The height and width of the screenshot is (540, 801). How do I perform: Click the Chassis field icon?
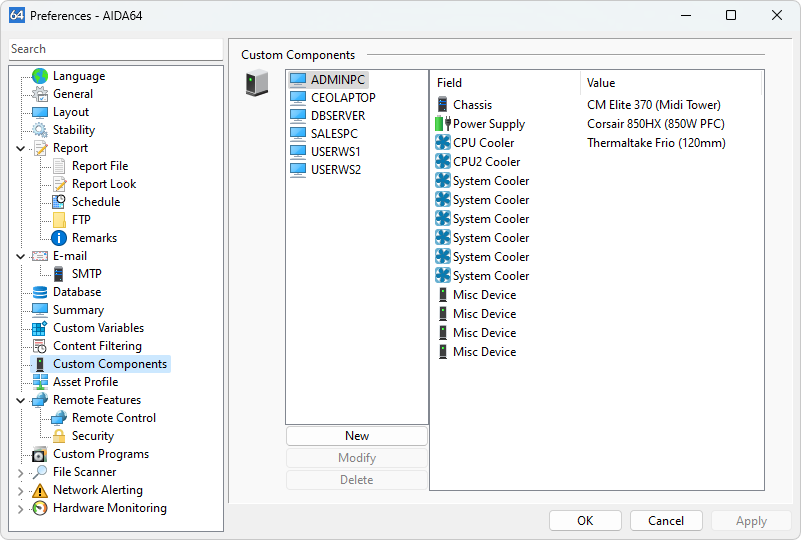(442, 105)
